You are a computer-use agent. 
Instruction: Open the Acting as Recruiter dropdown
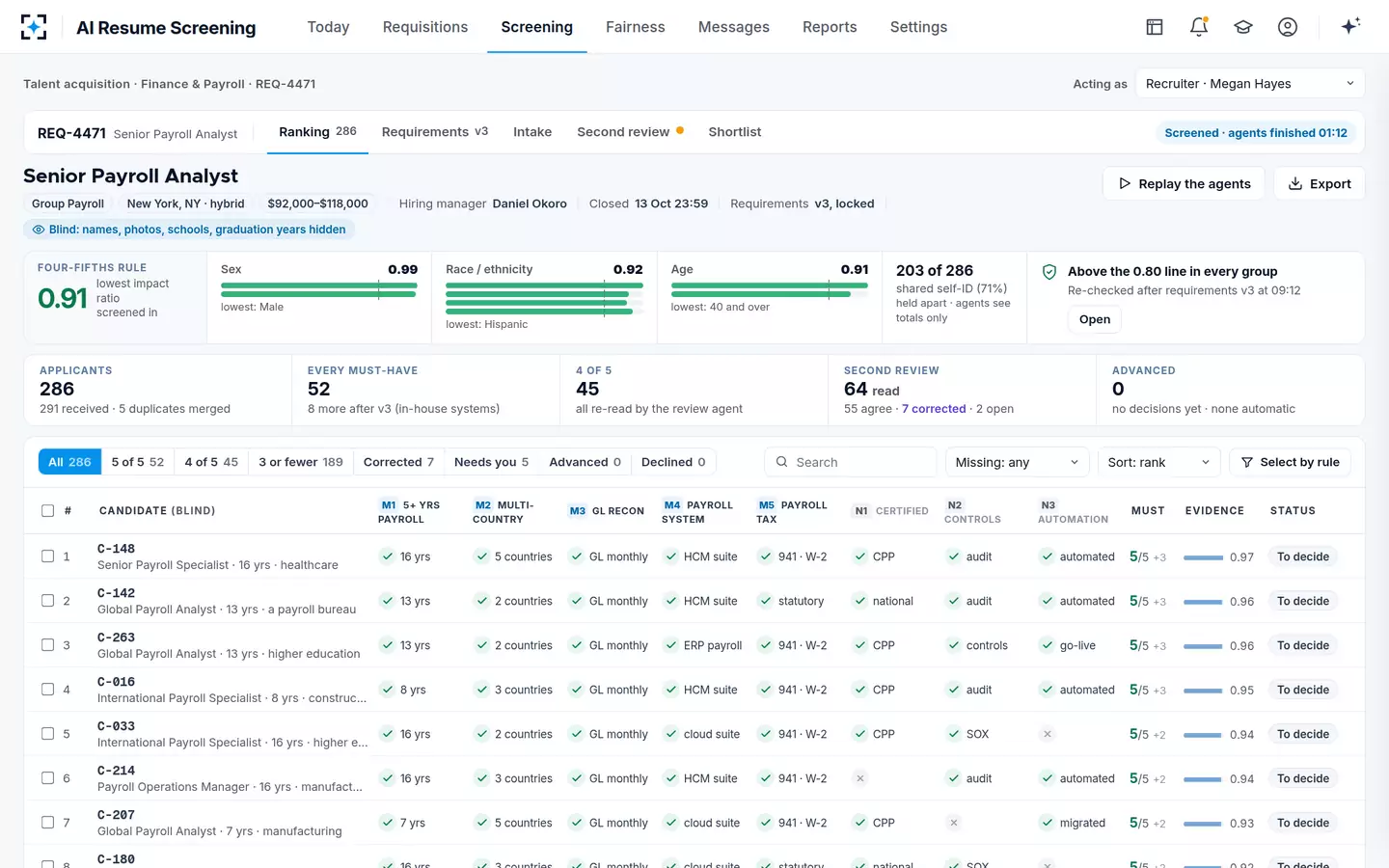tap(1250, 84)
